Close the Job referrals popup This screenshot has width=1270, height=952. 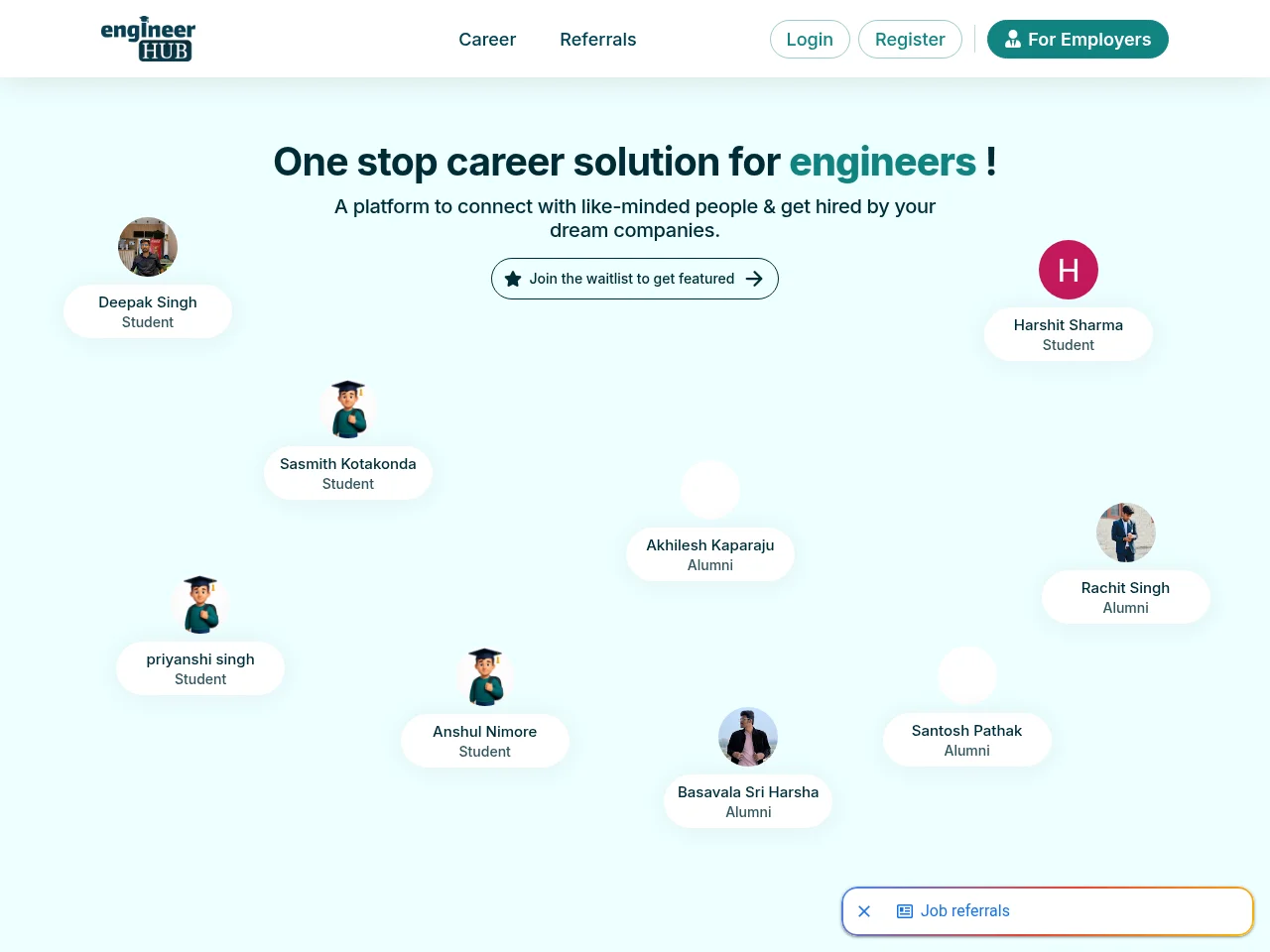pos(864,911)
